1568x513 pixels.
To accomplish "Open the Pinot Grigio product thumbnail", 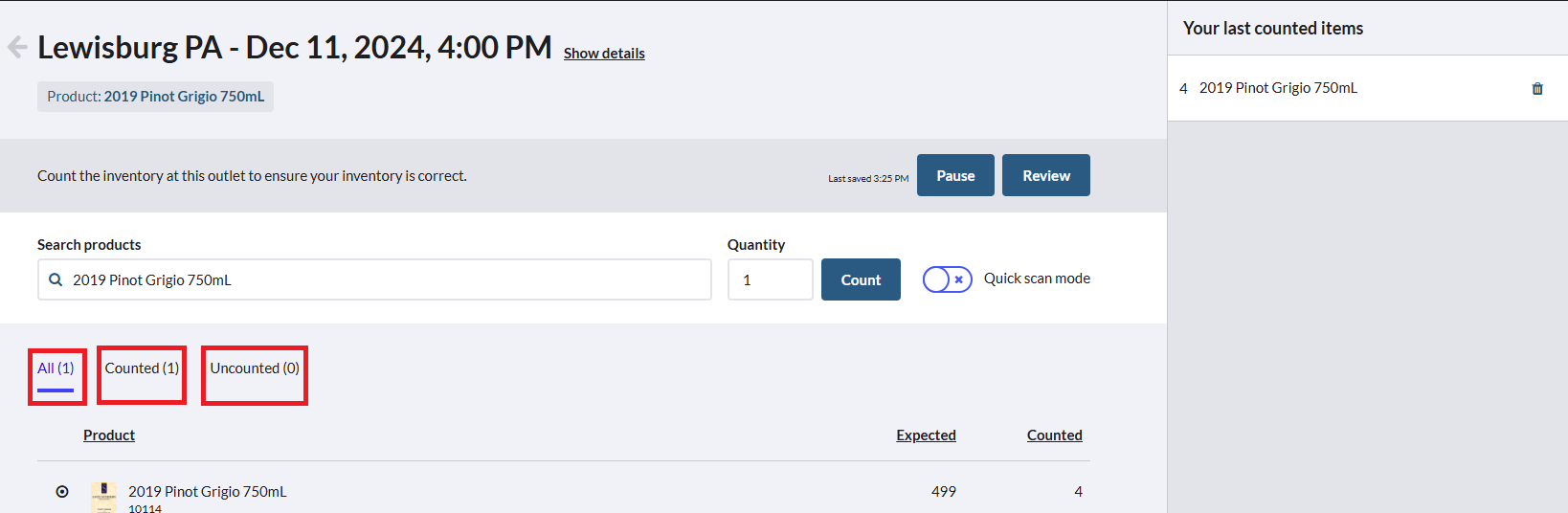I will 103,497.
